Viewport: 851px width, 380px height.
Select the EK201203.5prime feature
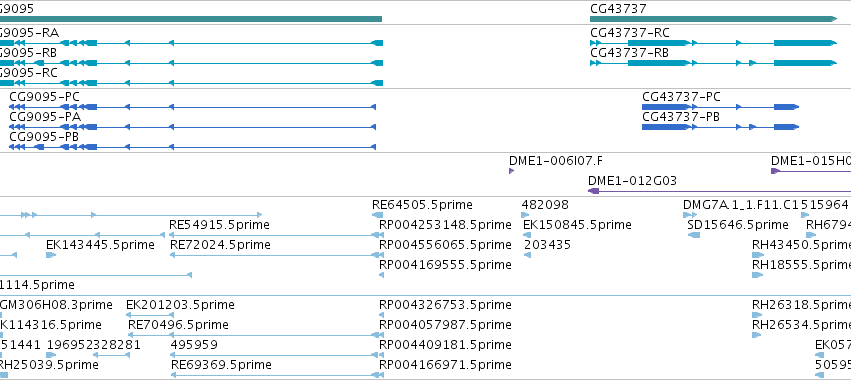click(x=150, y=315)
